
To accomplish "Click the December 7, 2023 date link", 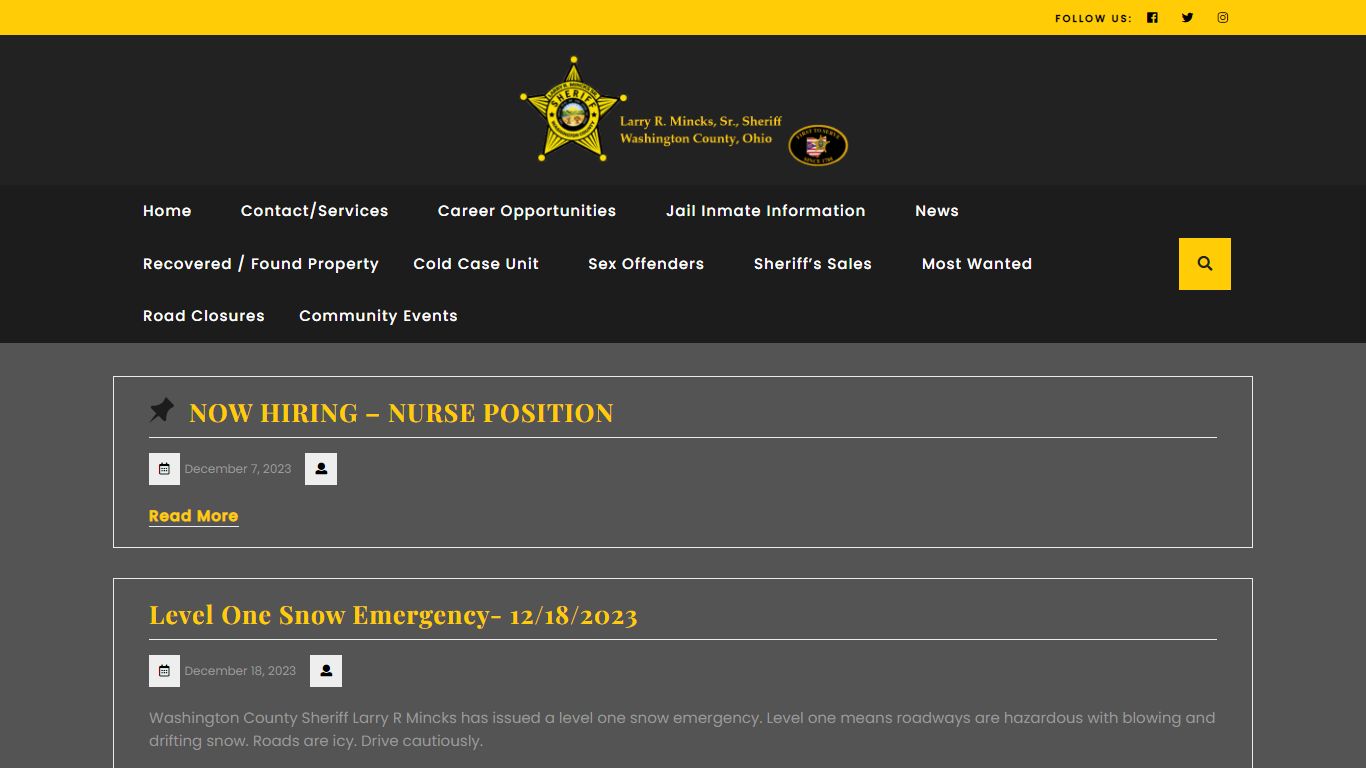I will pos(238,469).
